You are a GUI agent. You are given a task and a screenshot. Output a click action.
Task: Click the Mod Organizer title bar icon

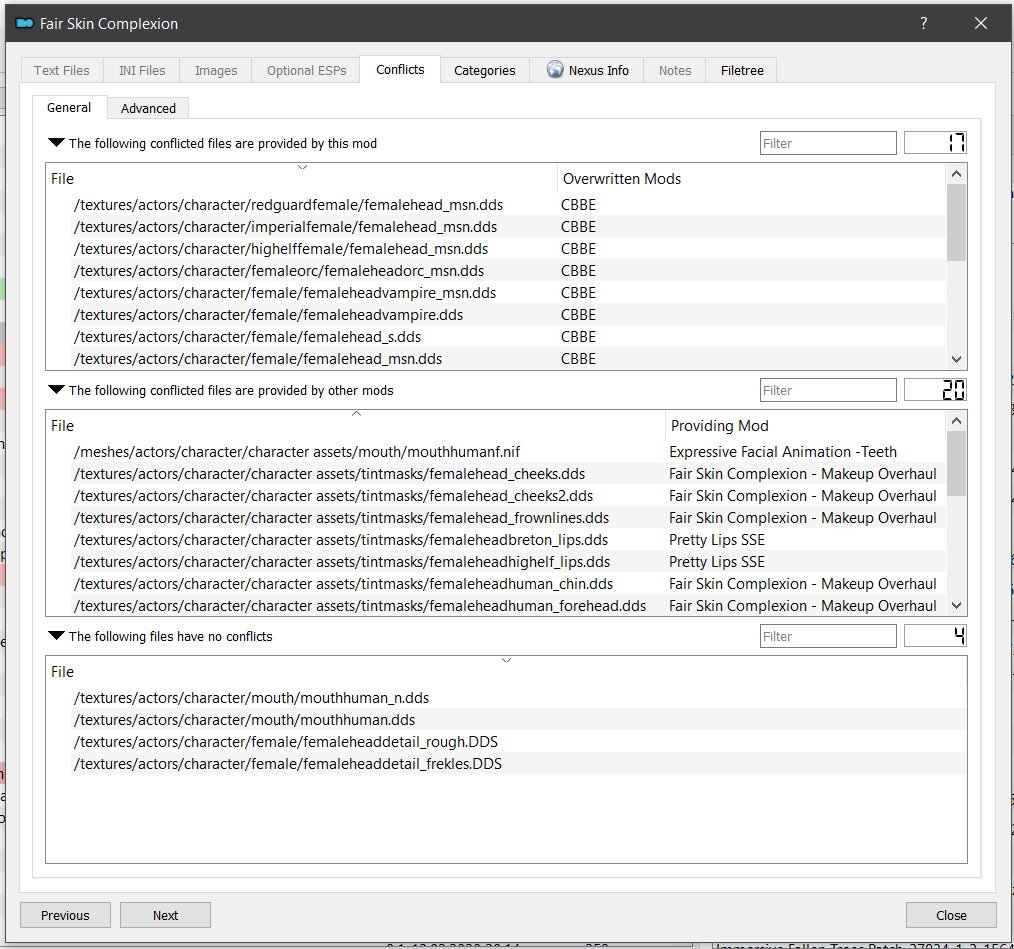25,23
